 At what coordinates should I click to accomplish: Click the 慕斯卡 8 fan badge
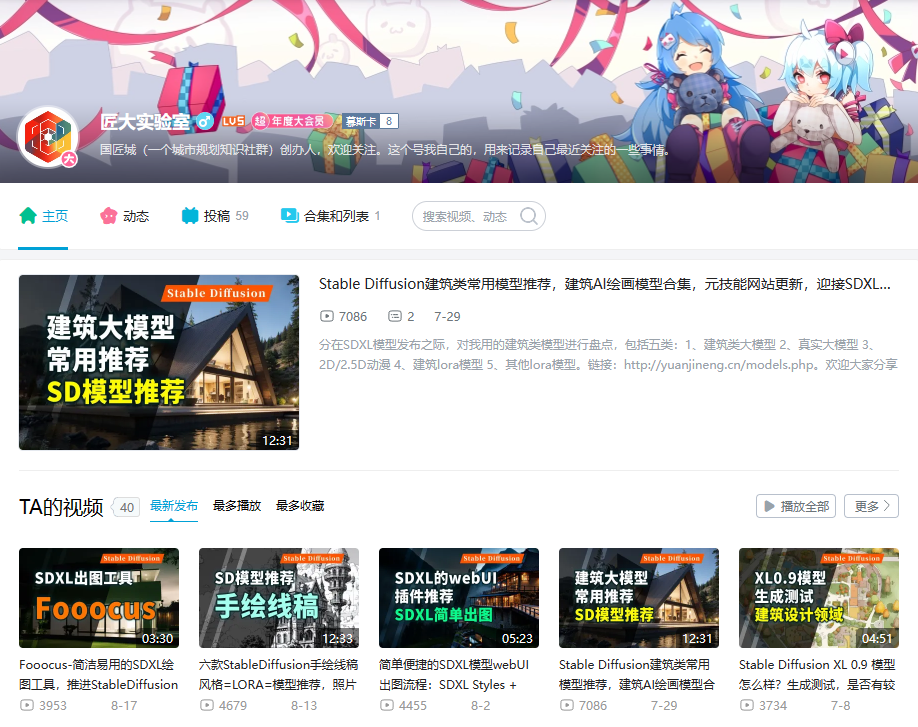(x=370, y=121)
